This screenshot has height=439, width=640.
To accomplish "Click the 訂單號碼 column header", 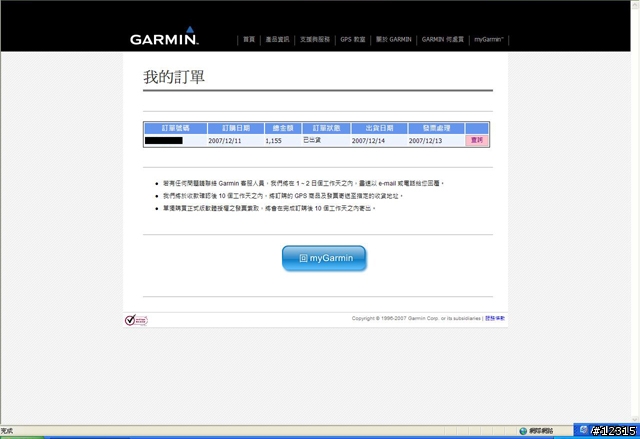I will coord(176,128).
